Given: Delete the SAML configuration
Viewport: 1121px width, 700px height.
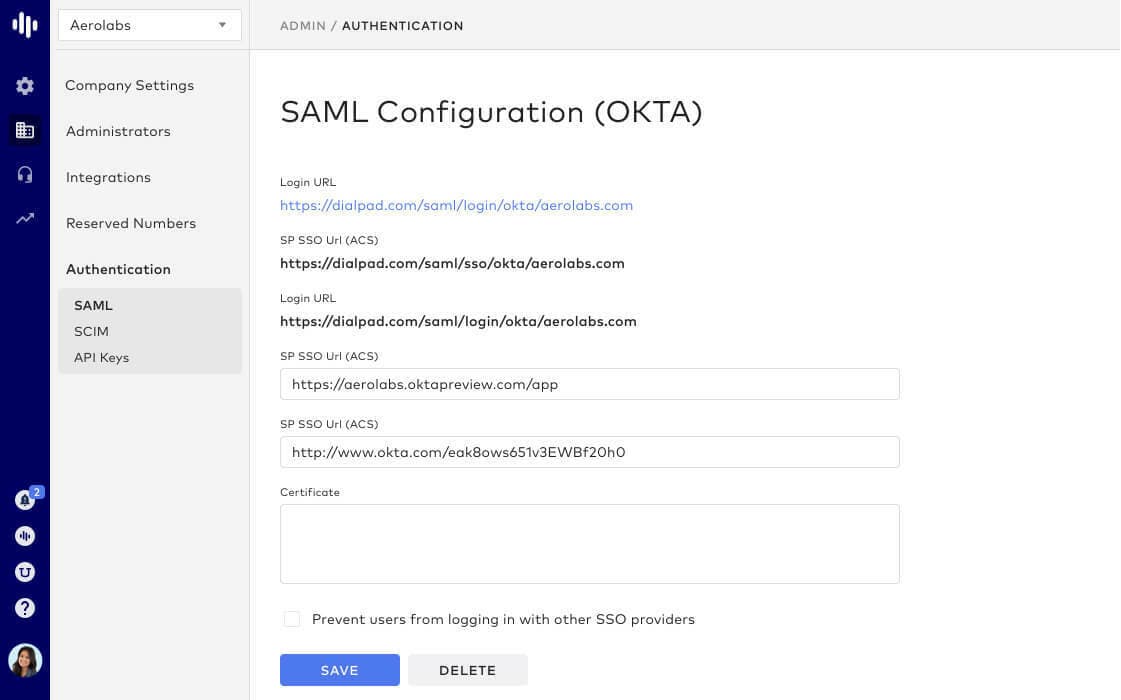Looking at the screenshot, I should click(467, 670).
